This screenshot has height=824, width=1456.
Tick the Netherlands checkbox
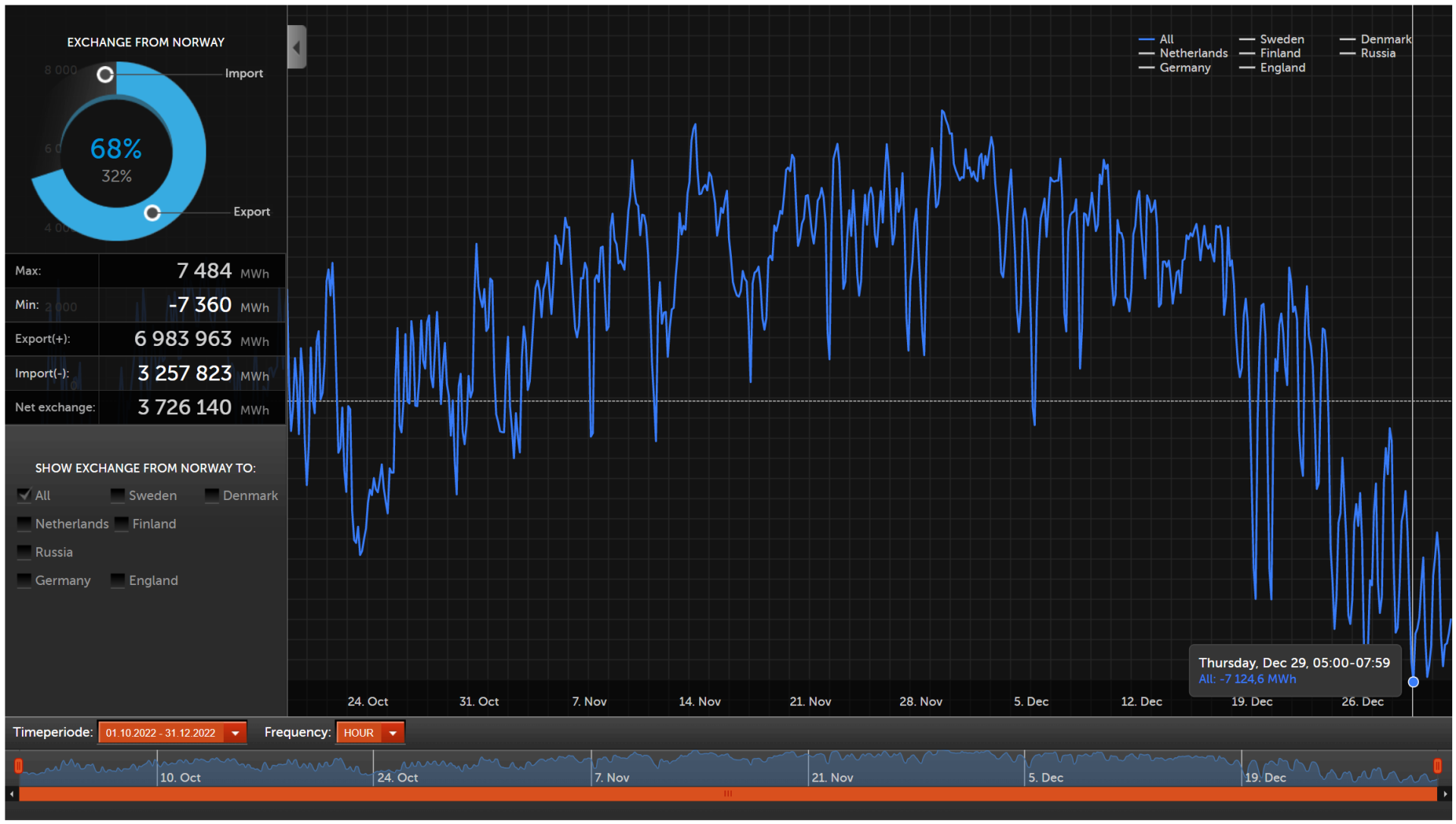click(24, 524)
